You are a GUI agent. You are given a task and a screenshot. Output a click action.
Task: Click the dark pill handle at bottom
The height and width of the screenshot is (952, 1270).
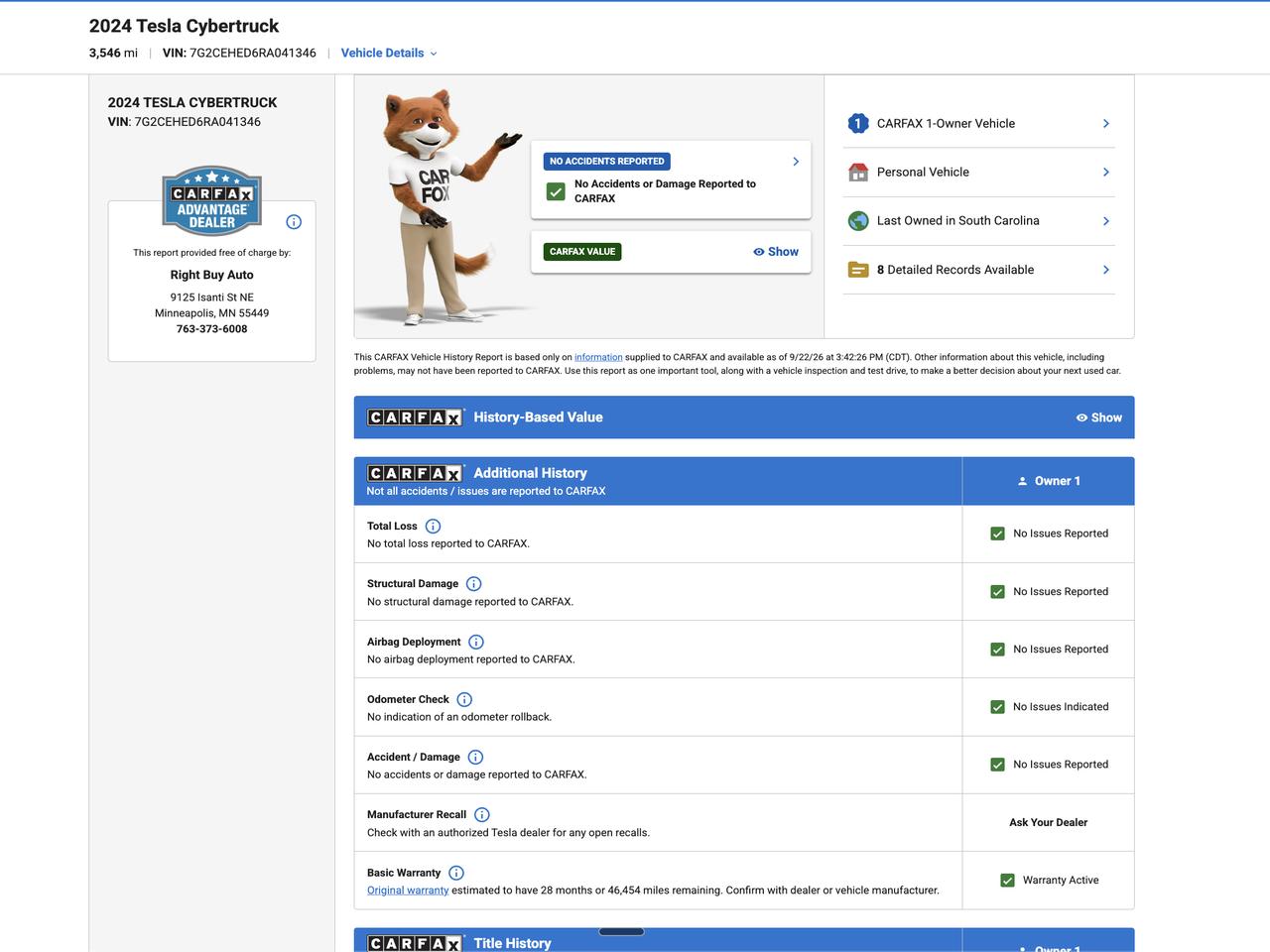pyautogui.click(x=621, y=931)
